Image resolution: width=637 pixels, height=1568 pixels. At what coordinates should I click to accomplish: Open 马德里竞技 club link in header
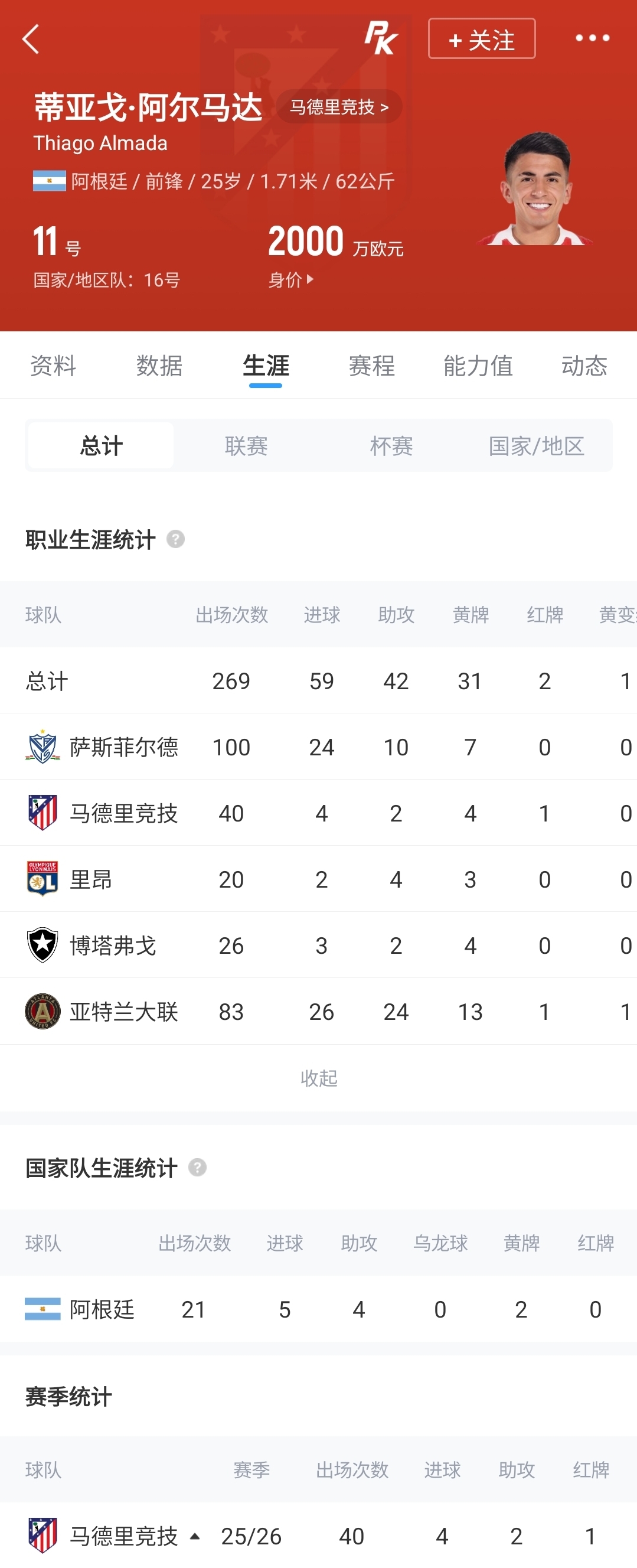[339, 107]
